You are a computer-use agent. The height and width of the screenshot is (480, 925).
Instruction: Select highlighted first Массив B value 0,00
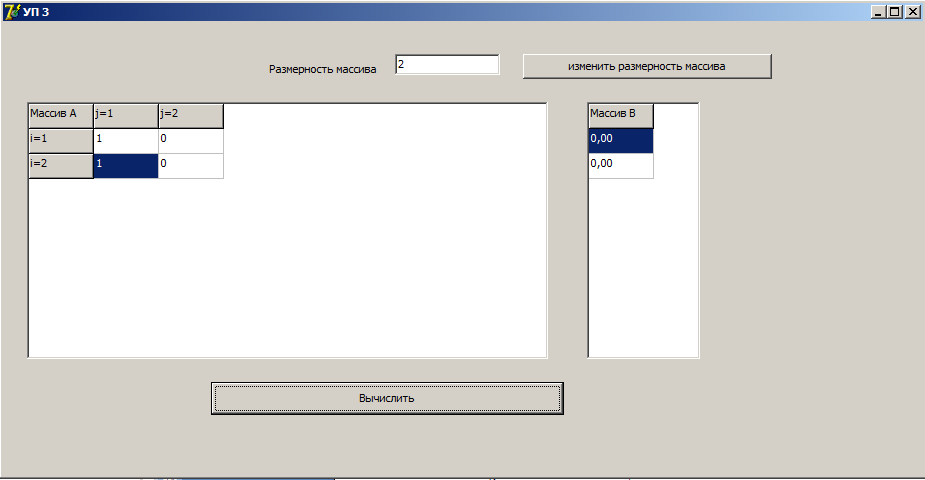point(621,141)
